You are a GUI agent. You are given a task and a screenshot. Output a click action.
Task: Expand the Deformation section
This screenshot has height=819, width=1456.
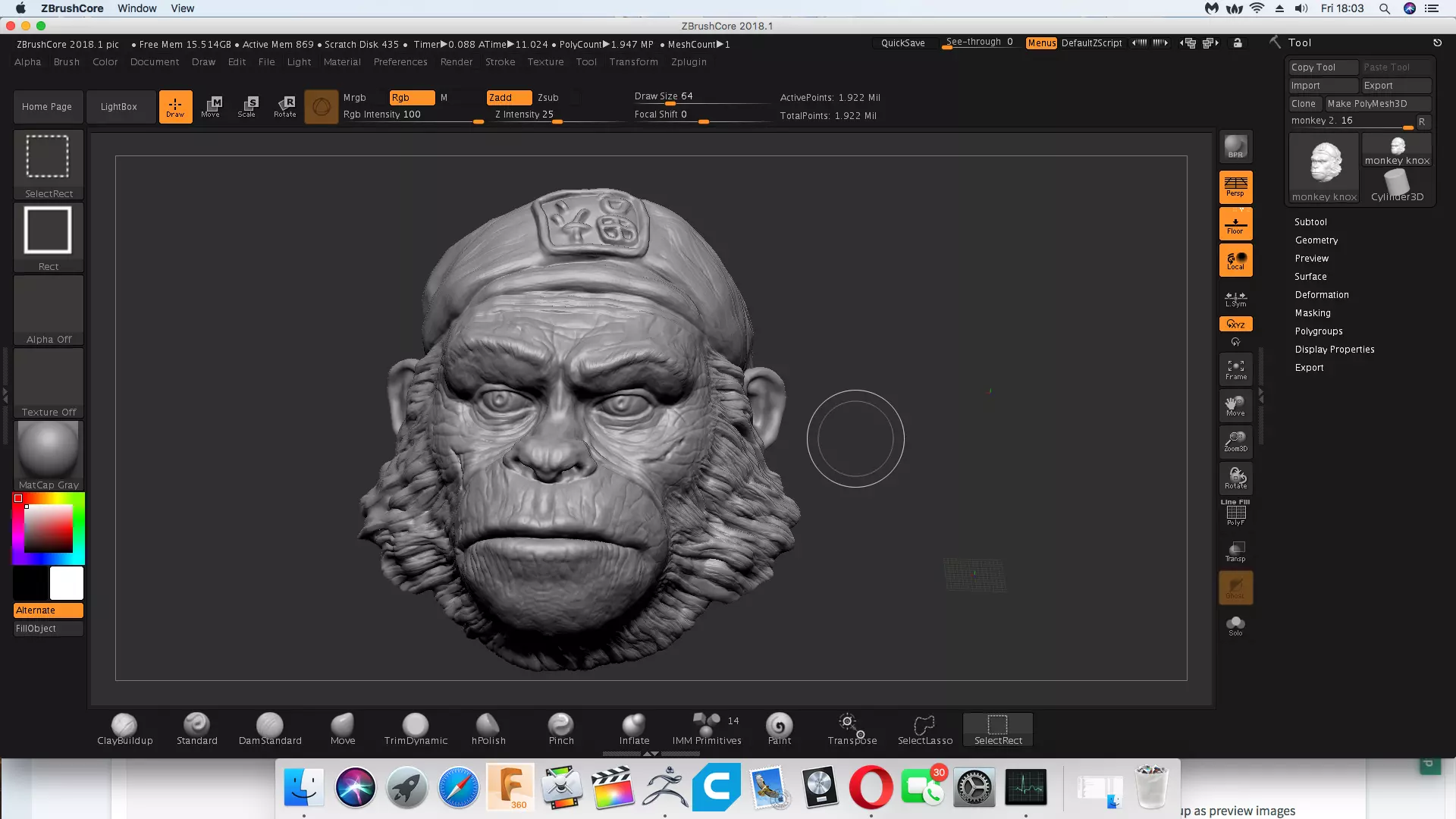point(1322,295)
